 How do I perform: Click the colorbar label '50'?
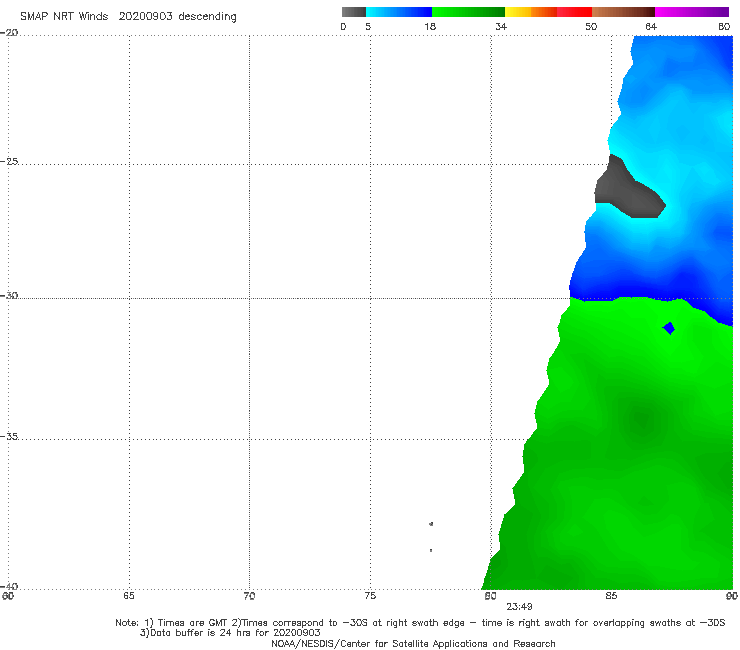click(x=591, y=26)
